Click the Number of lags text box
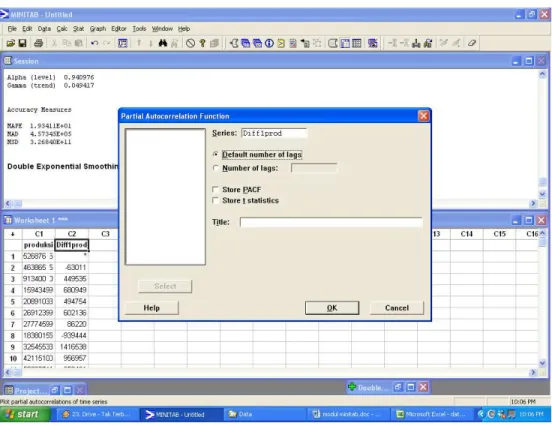The width and height of the screenshot is (552, 426). [x=314, y=168]
